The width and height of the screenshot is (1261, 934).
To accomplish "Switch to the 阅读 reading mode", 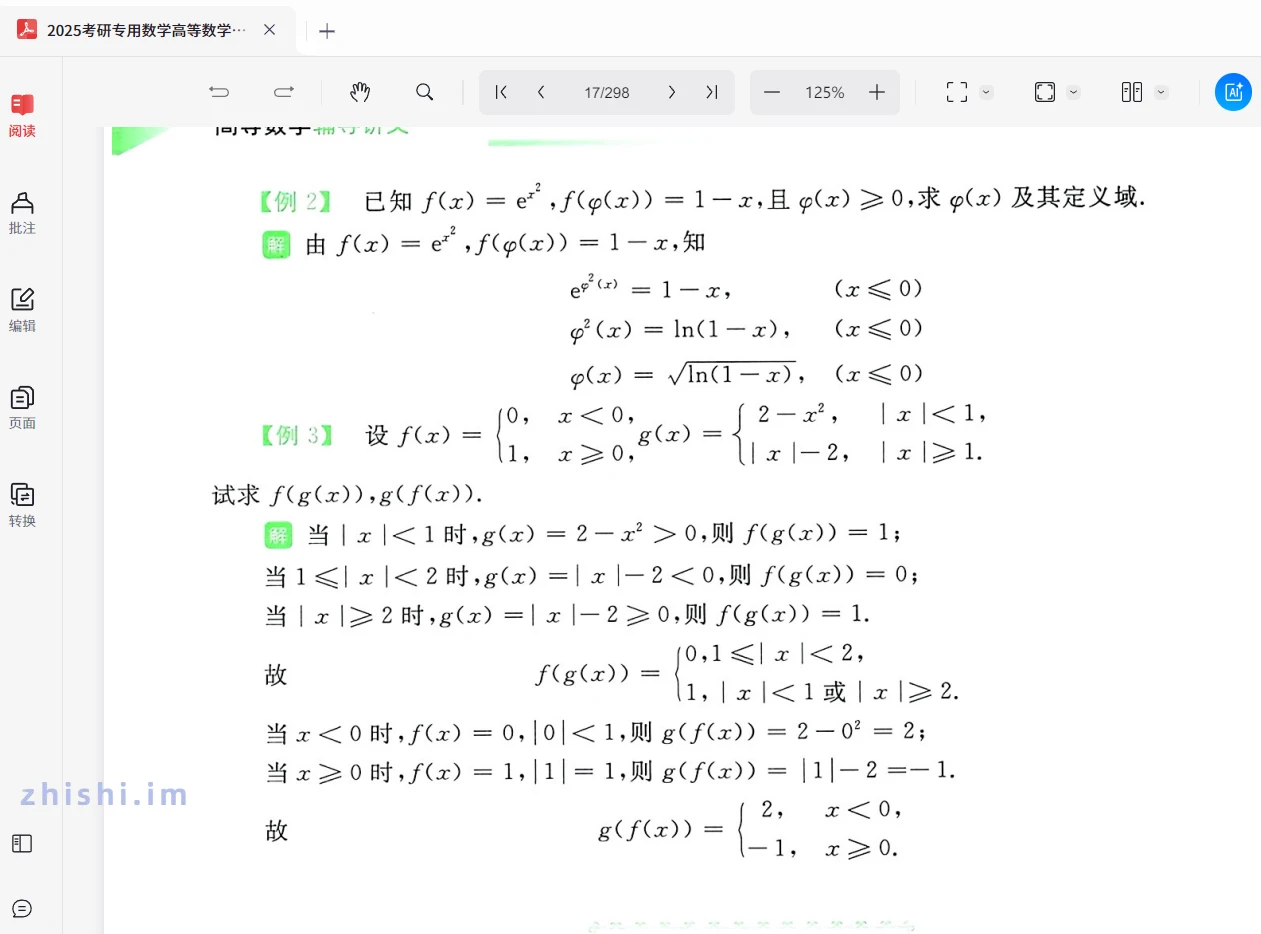I will coord(22,115).
